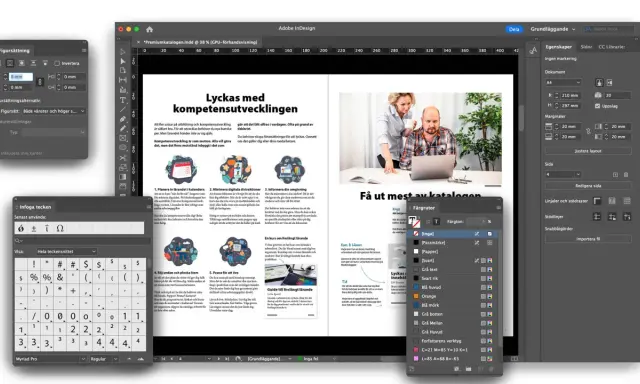Choose the Ellipse tool in toolbox
Screen dimensions: 640x384
click(x=123, y=148)
